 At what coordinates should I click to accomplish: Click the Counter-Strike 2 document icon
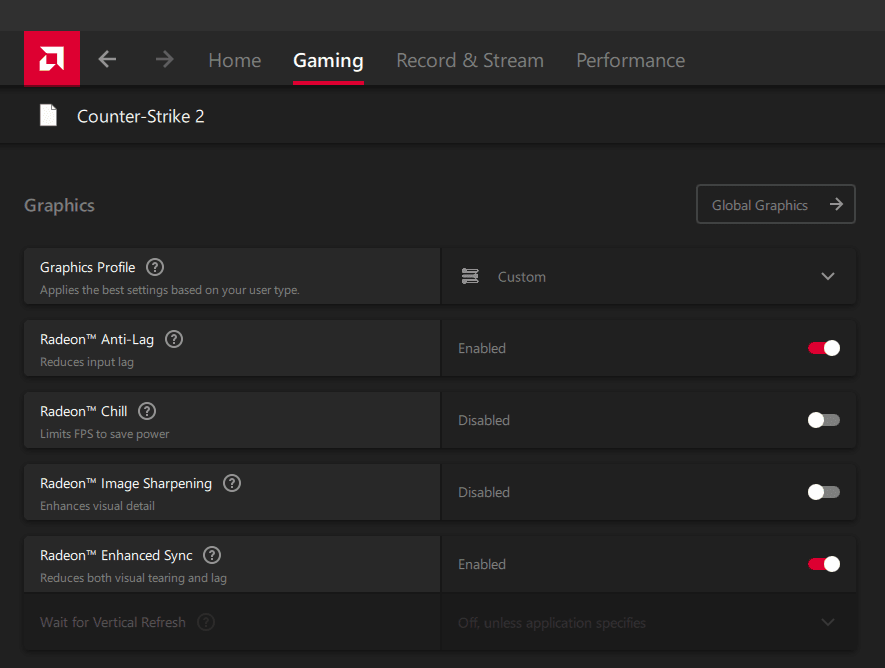(48, 115)
